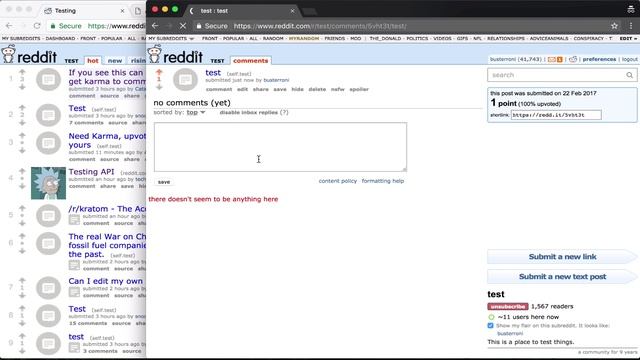Viewport: 640px width, 360px height.
Task: Click the self-post thumbnail icon beside 'test' title
Action: (x=185, y=80)
